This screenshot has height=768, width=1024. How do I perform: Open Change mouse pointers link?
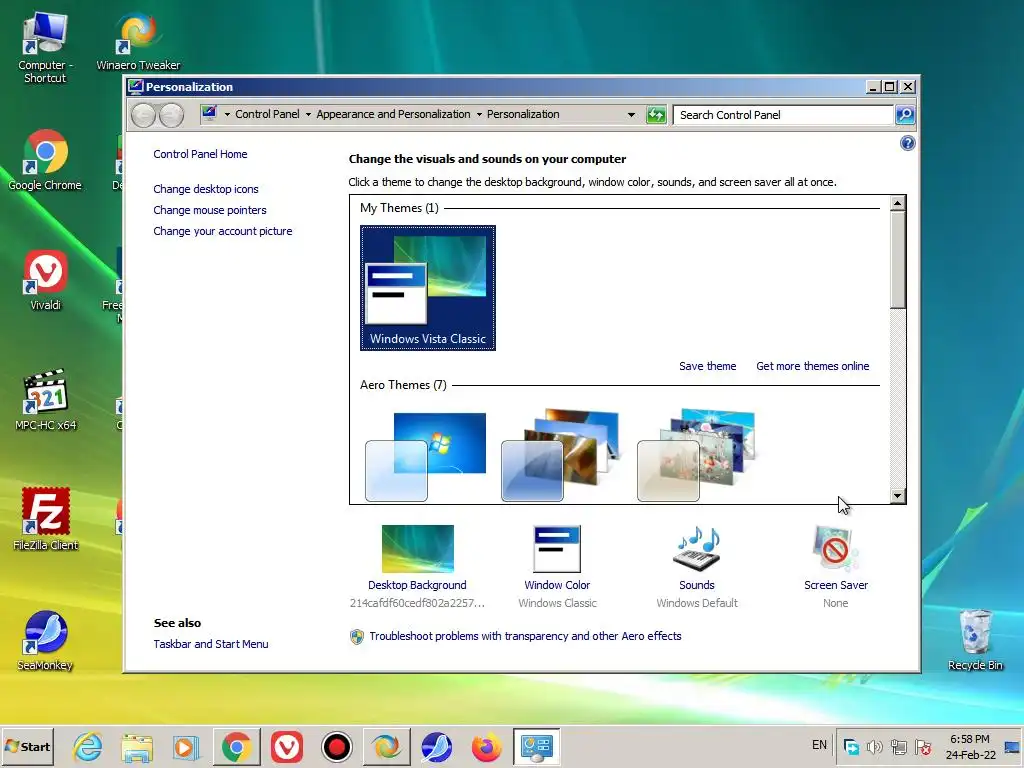pos(210,210)
